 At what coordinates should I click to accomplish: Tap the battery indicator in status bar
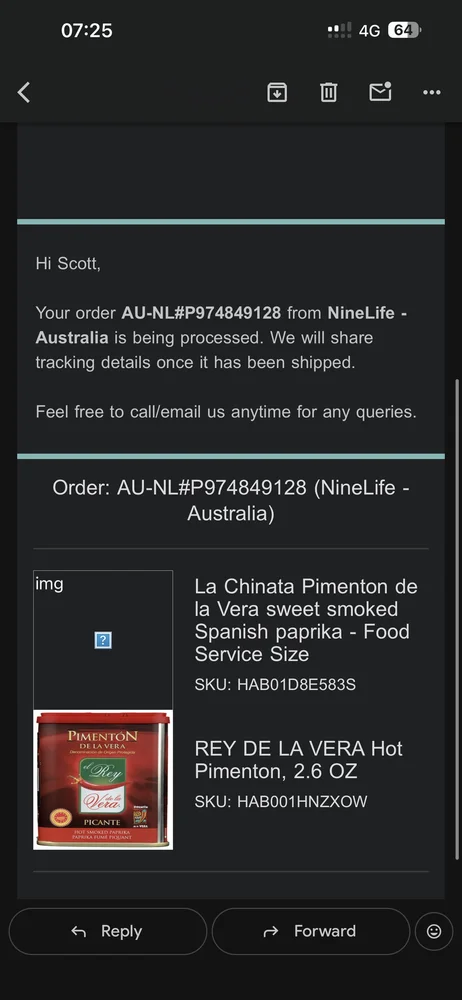point(405,30)
